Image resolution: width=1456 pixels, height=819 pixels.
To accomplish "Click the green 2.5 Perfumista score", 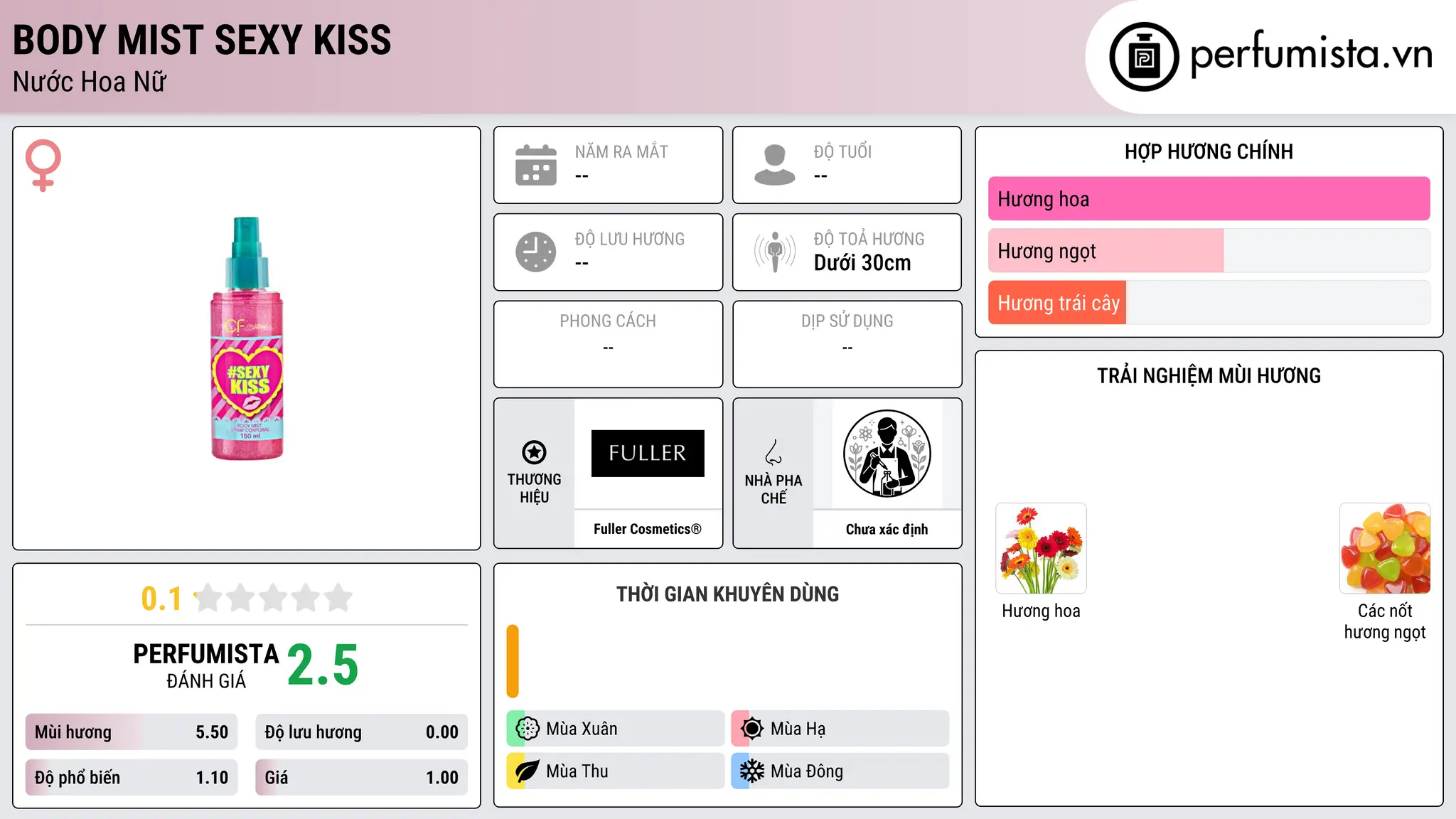I will tap(323, 665).
